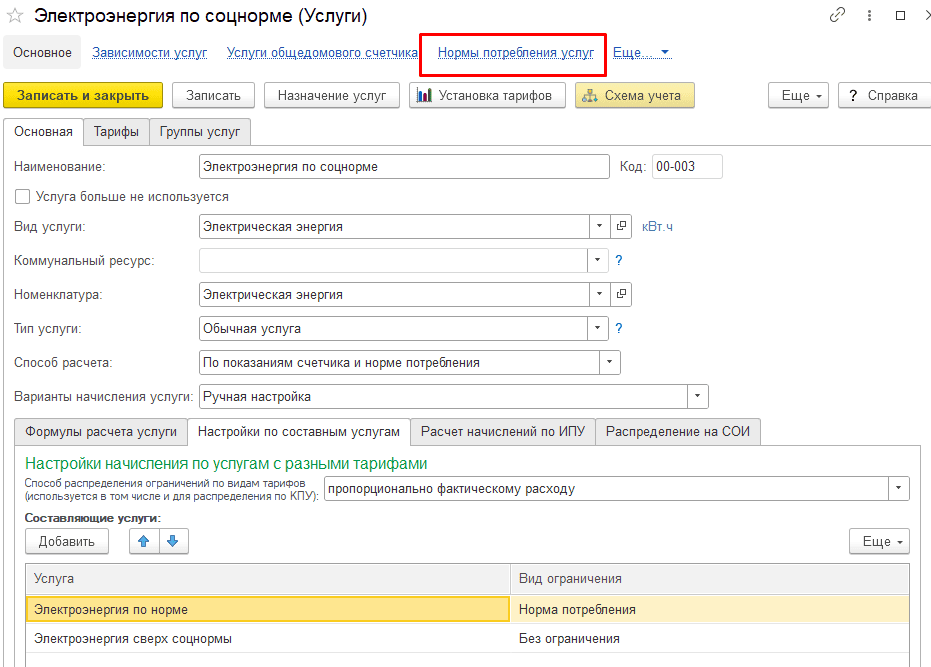Show help for Коммунальный ресурс field
Viewport: 931px width, 667px height.
tap(619, 260)
